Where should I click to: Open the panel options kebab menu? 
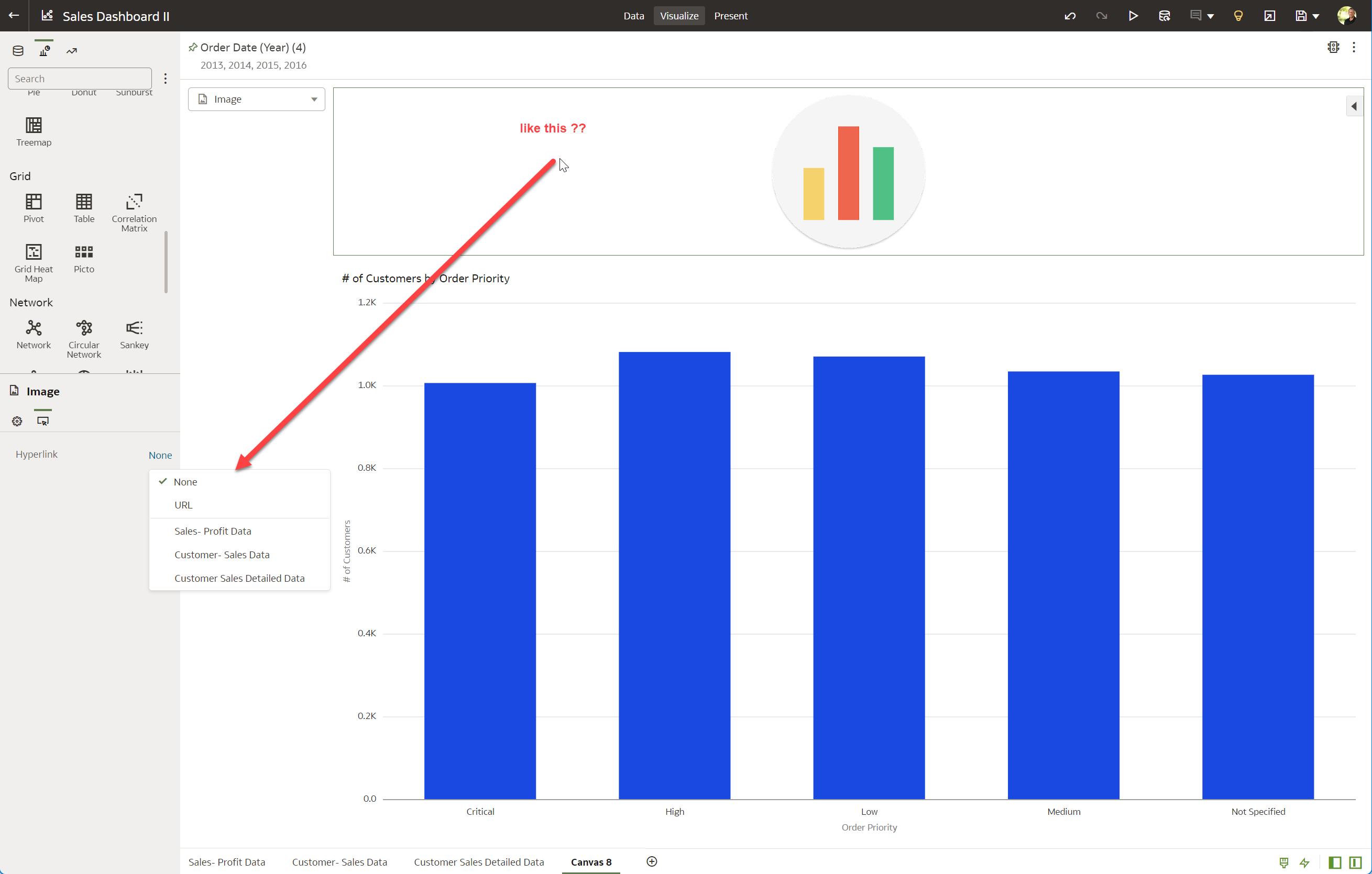tap(165, 79)
